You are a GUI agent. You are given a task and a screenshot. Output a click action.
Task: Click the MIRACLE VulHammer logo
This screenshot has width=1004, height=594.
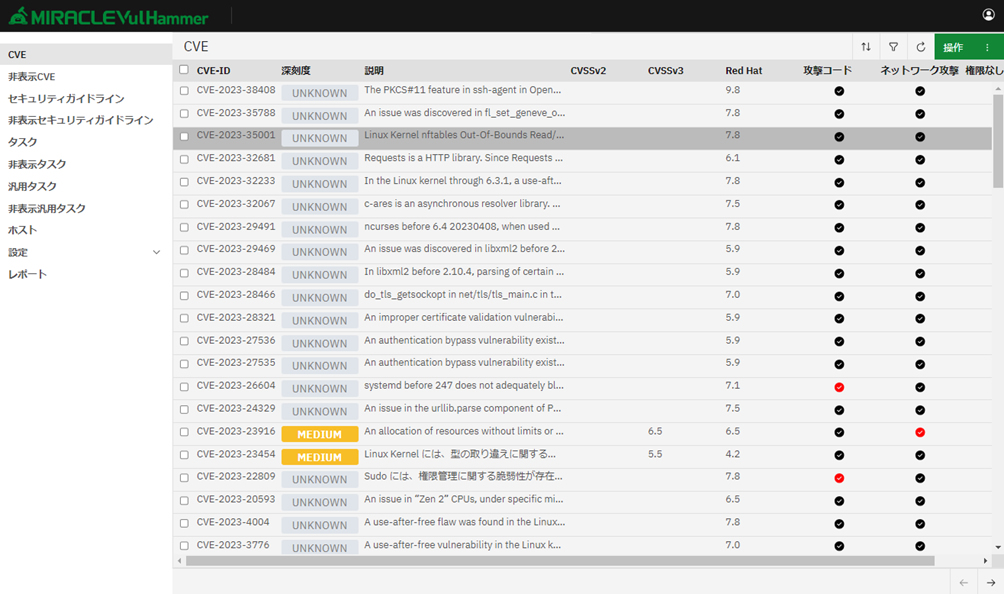[x=108, y=17]
